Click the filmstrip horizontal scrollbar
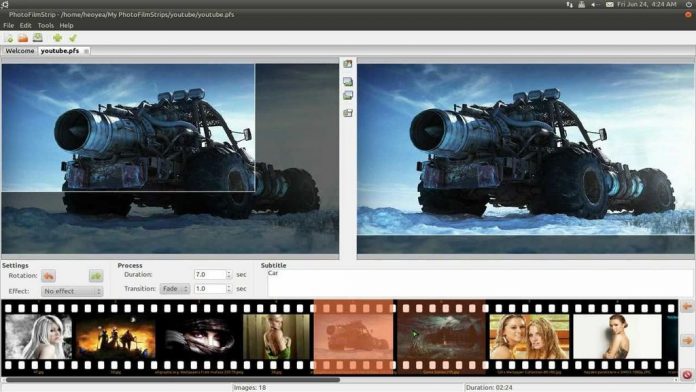The image size is (696, 392). point(172,380)
